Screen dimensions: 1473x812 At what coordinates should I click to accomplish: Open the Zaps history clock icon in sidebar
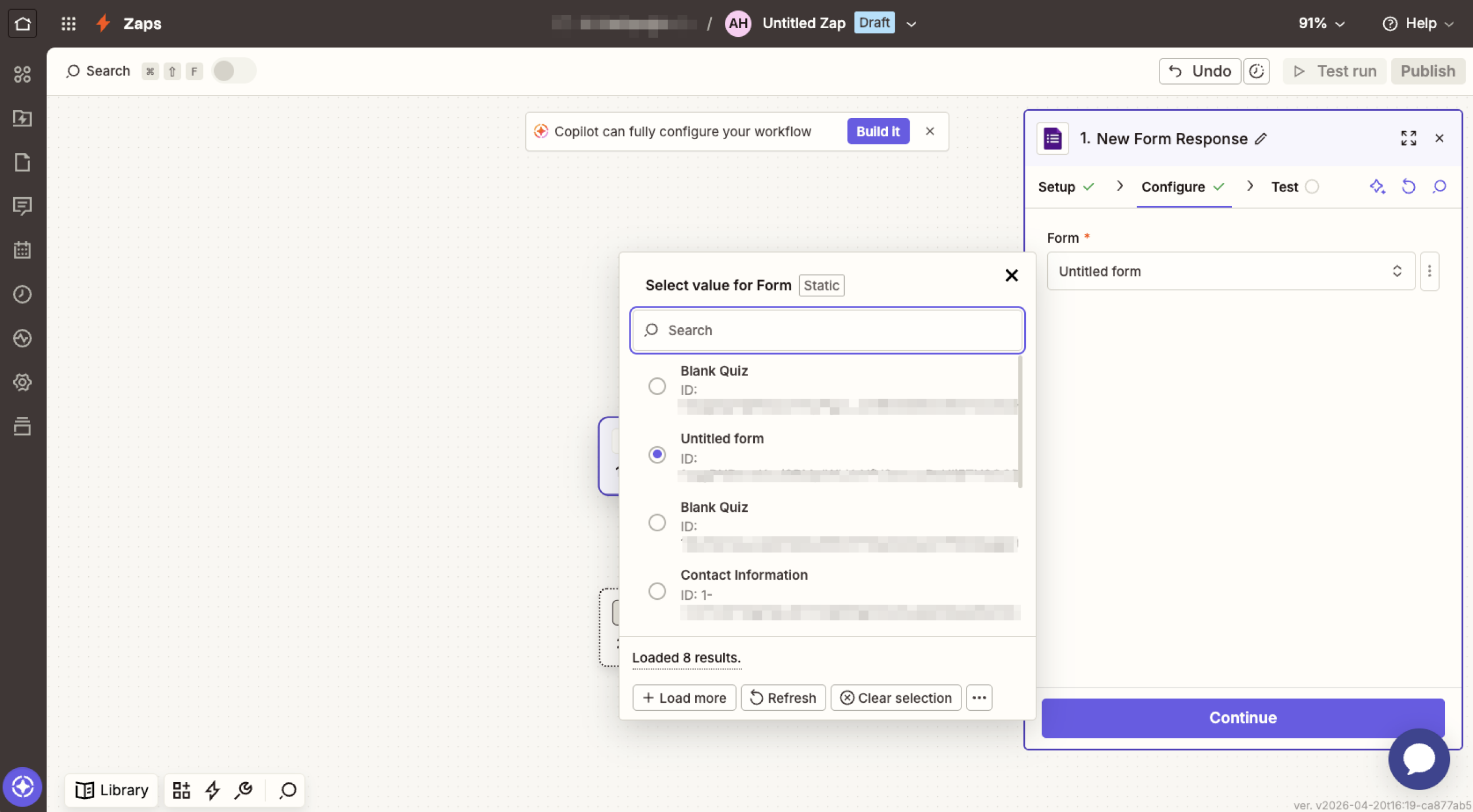coord(22,294)
